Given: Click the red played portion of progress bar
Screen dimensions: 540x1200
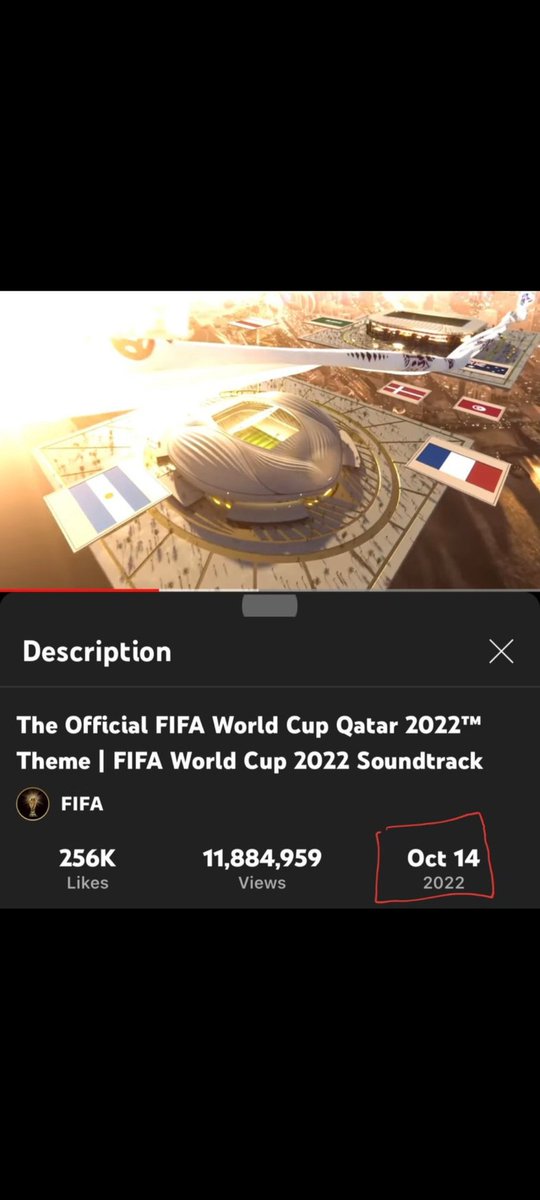Looking at the screenshot, I should (x=79, y=590).
